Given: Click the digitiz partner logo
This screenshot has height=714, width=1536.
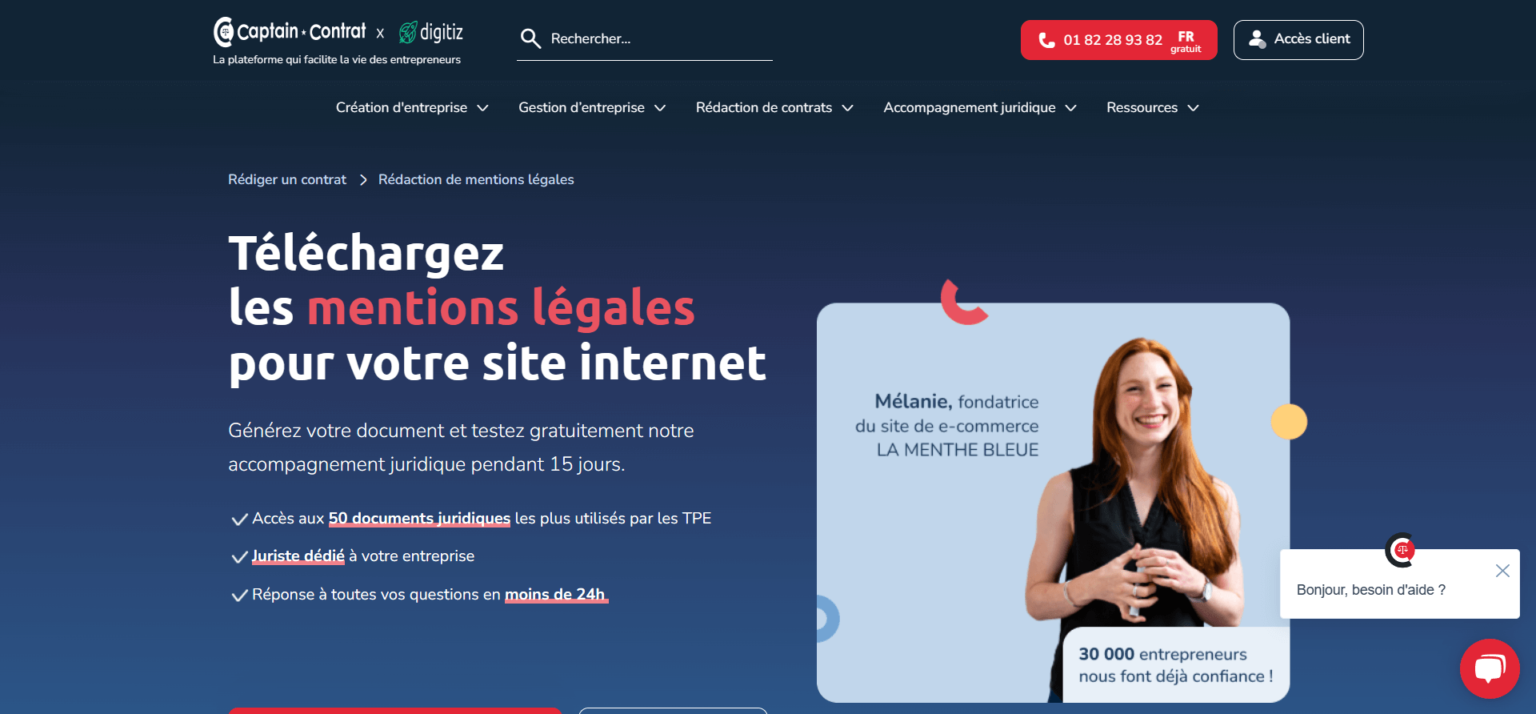Looking at the screenshot, I should pos(430,32).
